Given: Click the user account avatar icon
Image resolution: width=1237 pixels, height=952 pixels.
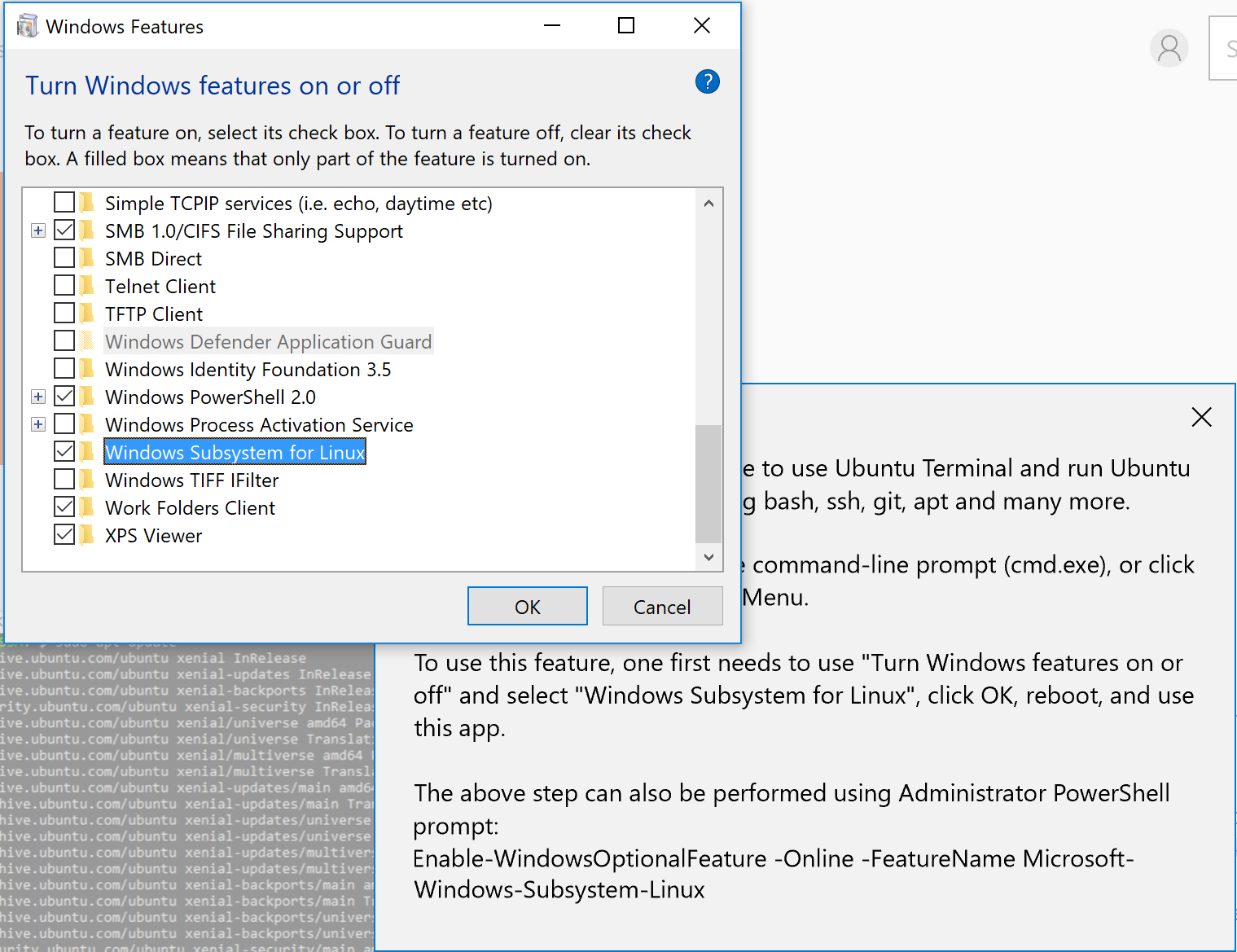Looking at the screenshot, I should (x=1169, y=48).
